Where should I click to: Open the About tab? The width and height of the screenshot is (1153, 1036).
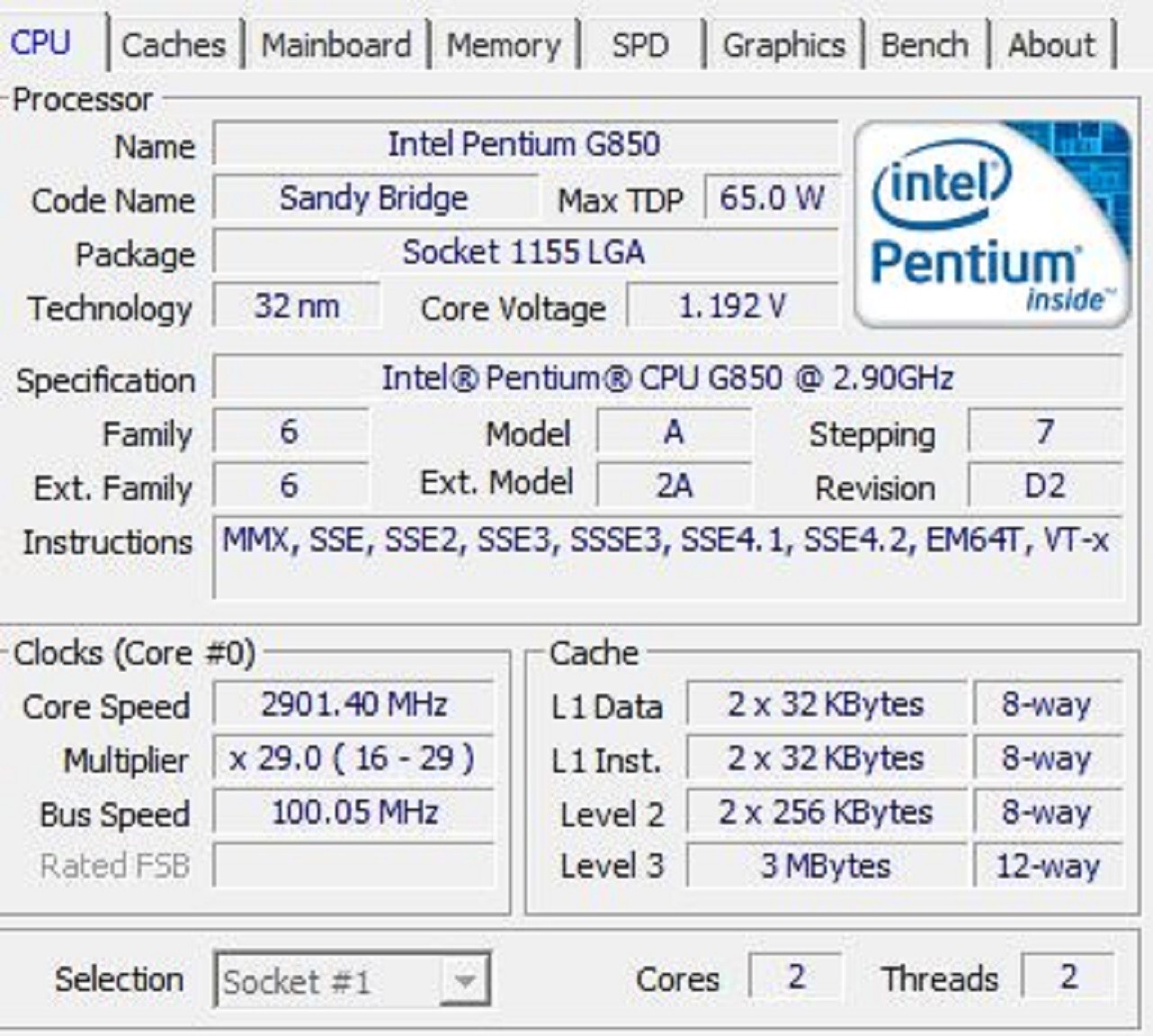point(1051,45)
